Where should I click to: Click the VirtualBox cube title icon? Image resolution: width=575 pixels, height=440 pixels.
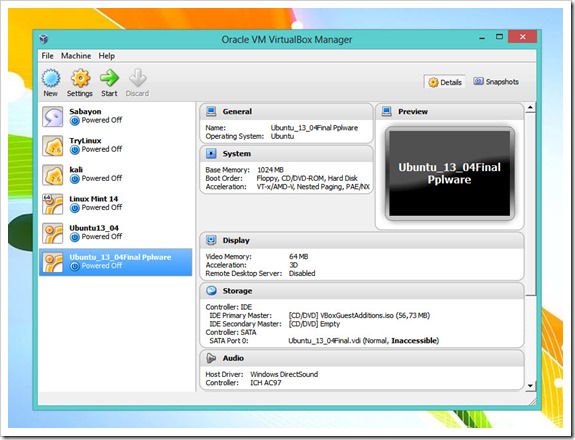(x=44, y=39)
